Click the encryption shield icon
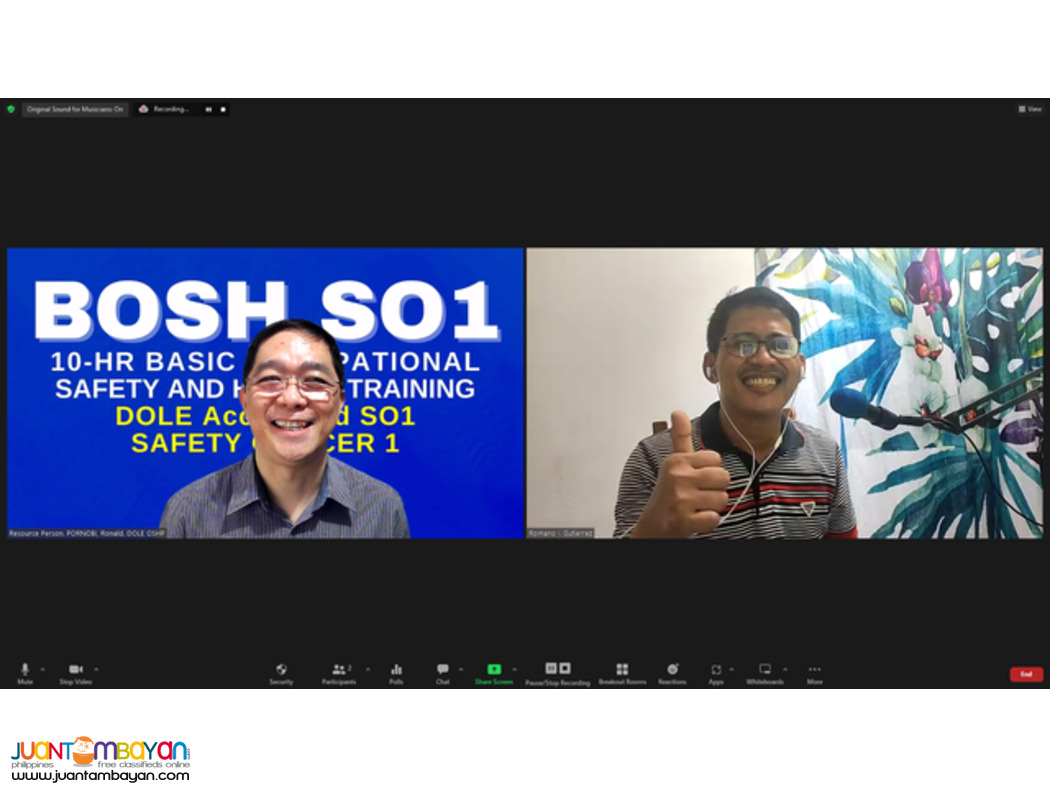Image resolution: width=1050 pixels, height=788 pixels. pos(9,109)
